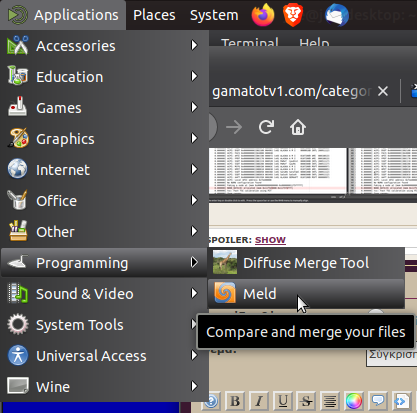
Task: Expand the Sound & Video submenu arrow
Action: pos(194,293)
